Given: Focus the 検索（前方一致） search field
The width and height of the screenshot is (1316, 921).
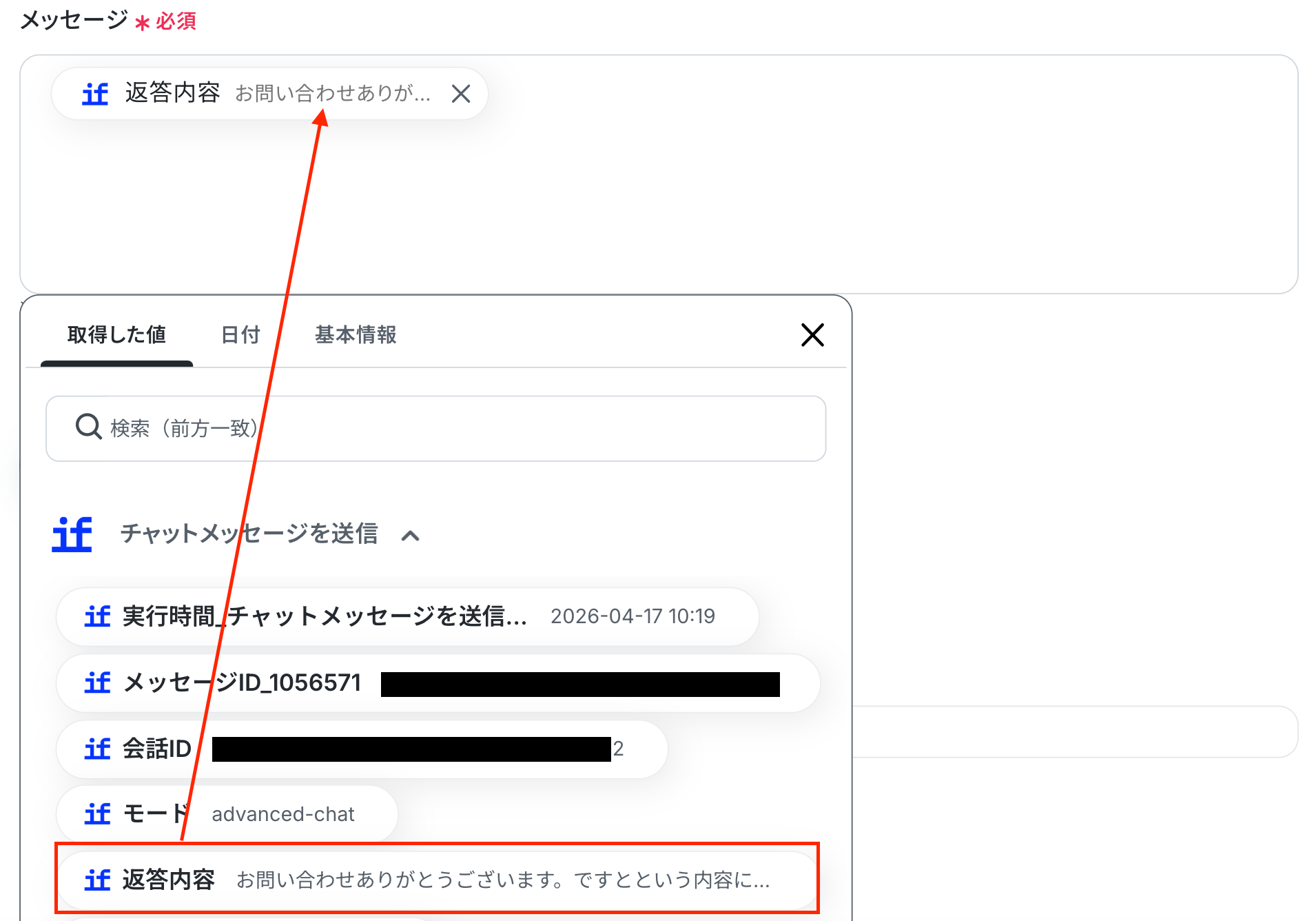Looking at the screenshot, I should [436, 428].
